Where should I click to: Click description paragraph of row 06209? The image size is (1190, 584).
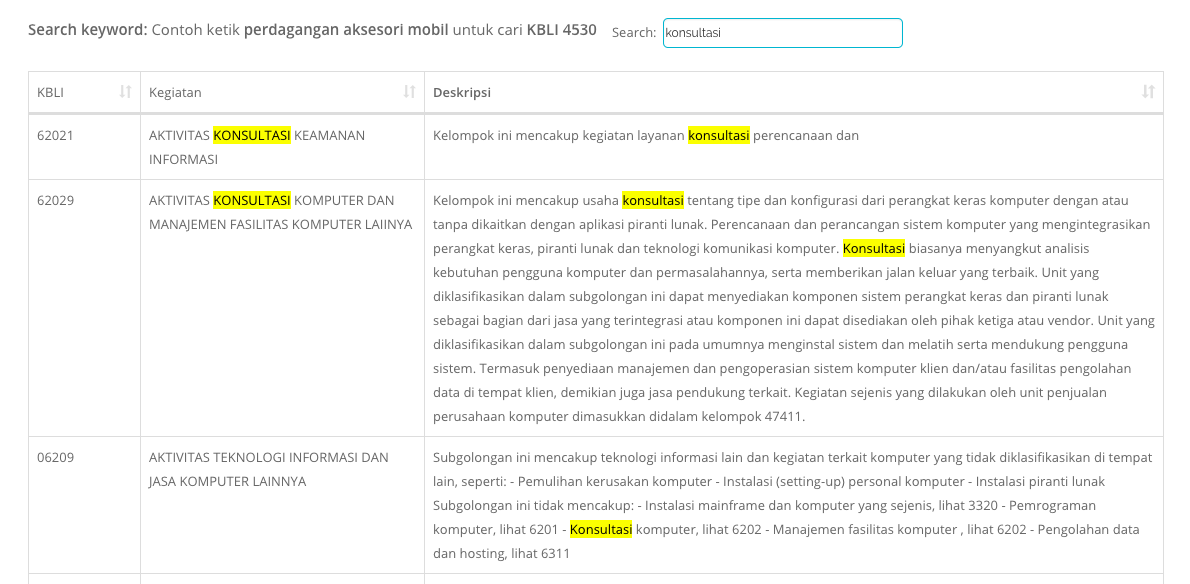[x=794, y=506]
